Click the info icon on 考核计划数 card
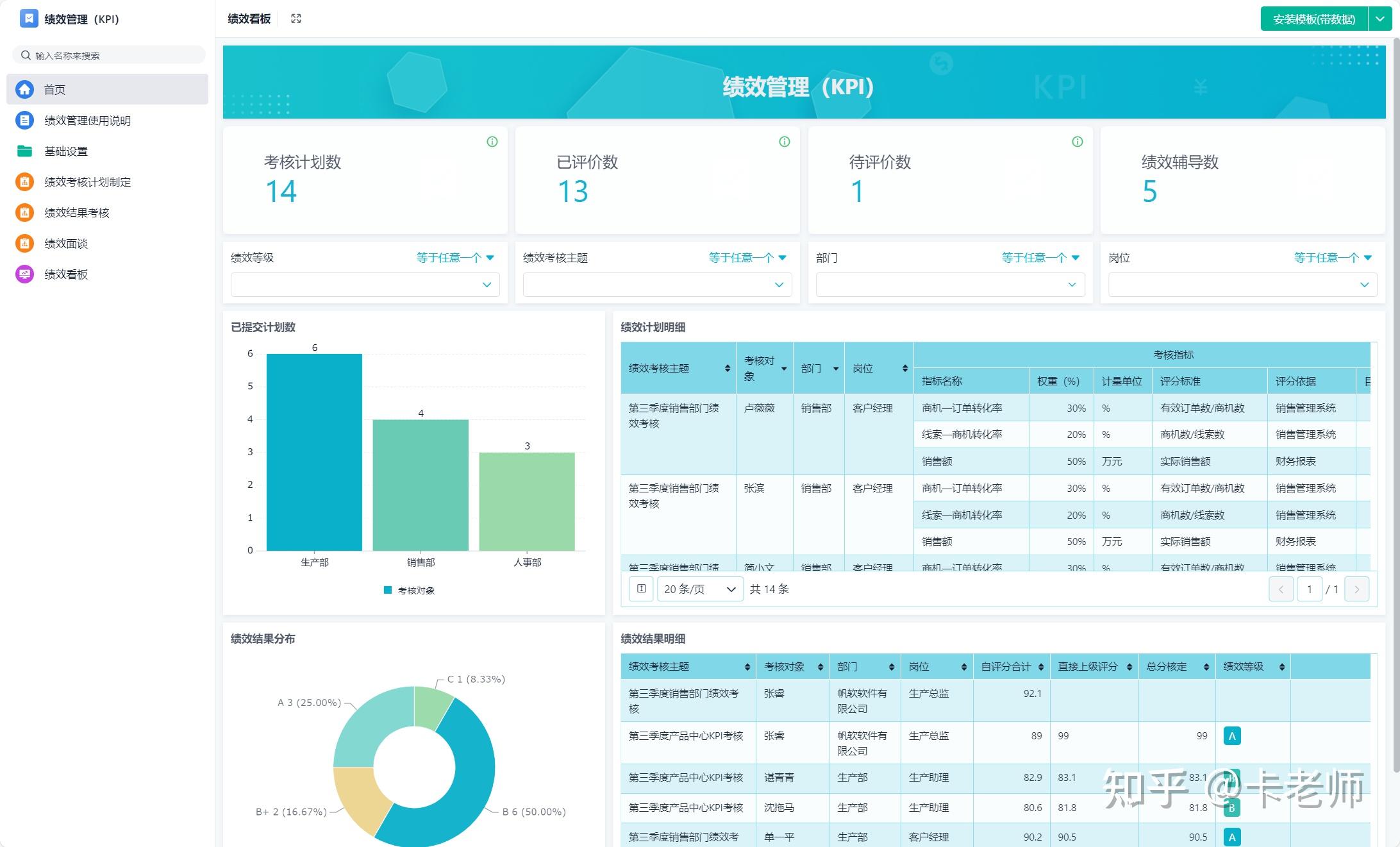 (492, 142)
